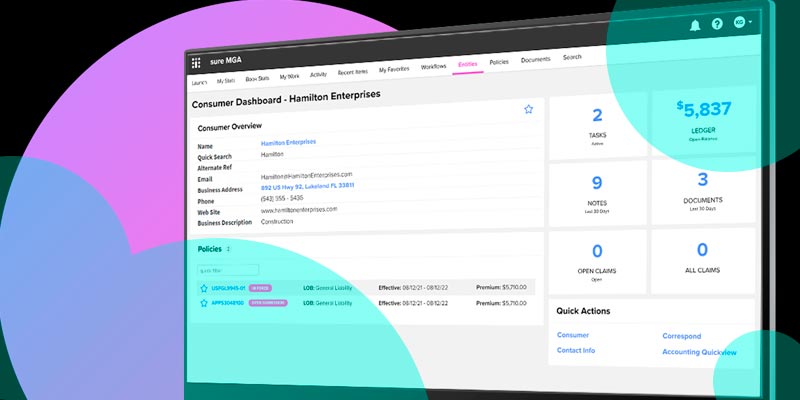
Task: Select the My Stats tab
Action: click(x=226, y=81)
